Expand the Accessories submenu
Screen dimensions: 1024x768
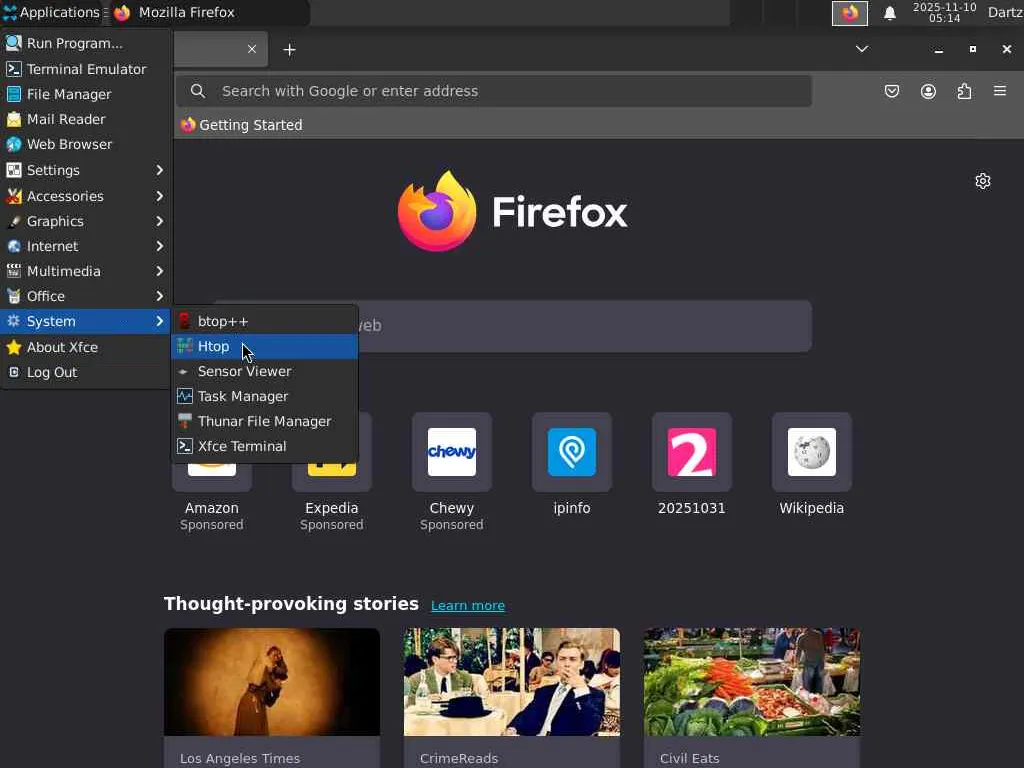[x=86, y=196]
